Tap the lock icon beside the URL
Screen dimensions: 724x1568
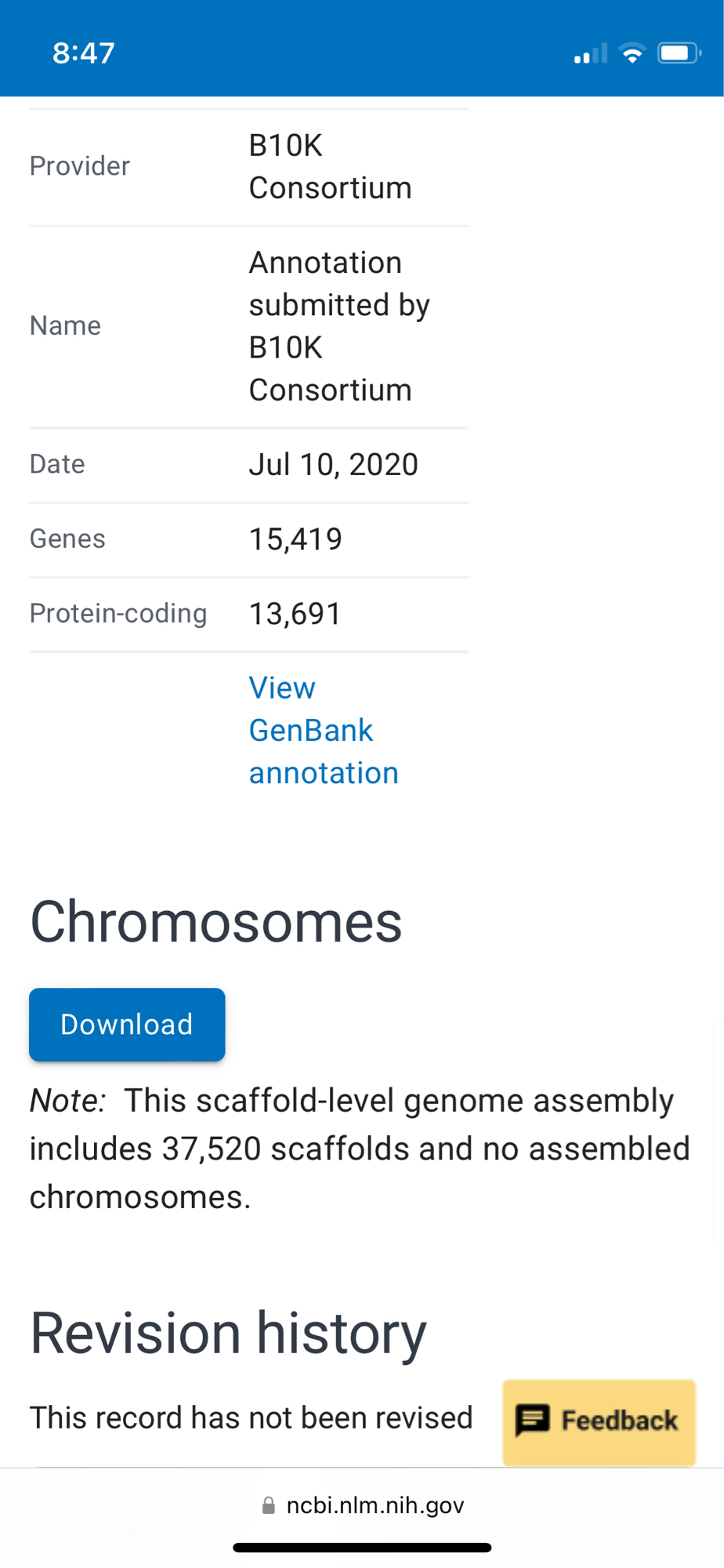[269, 1505]
